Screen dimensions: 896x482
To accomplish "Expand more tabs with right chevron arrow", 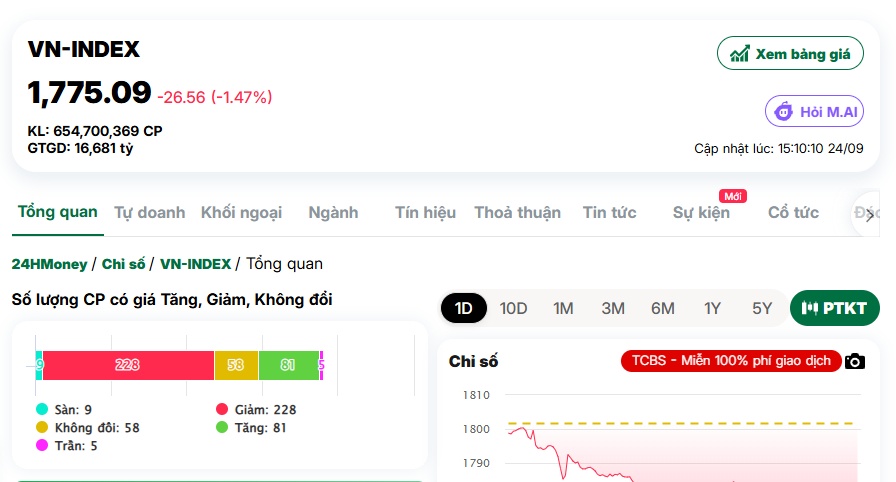I will tap(870, 215).
